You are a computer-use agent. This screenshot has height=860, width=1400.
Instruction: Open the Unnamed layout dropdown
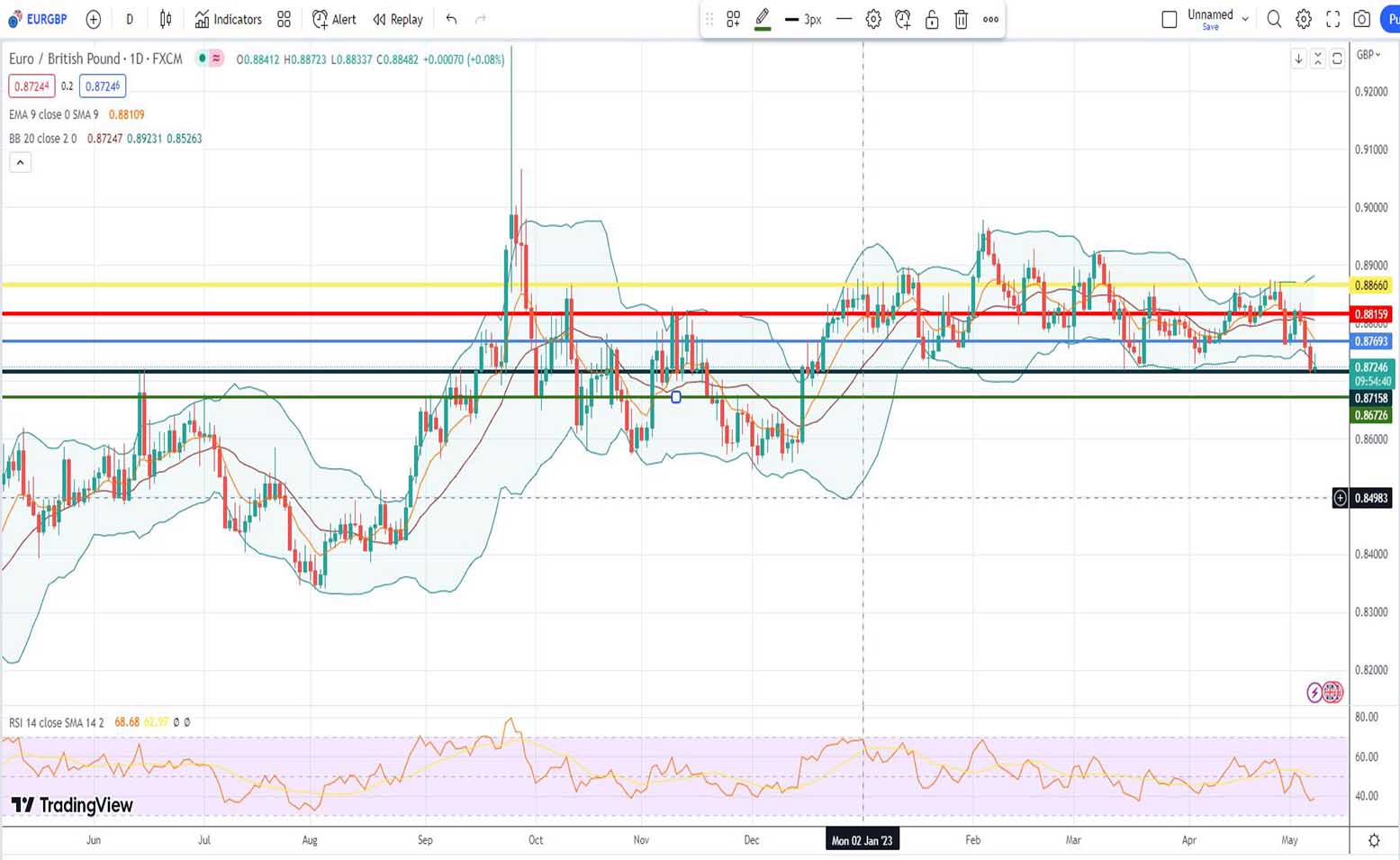point(1245,19)
